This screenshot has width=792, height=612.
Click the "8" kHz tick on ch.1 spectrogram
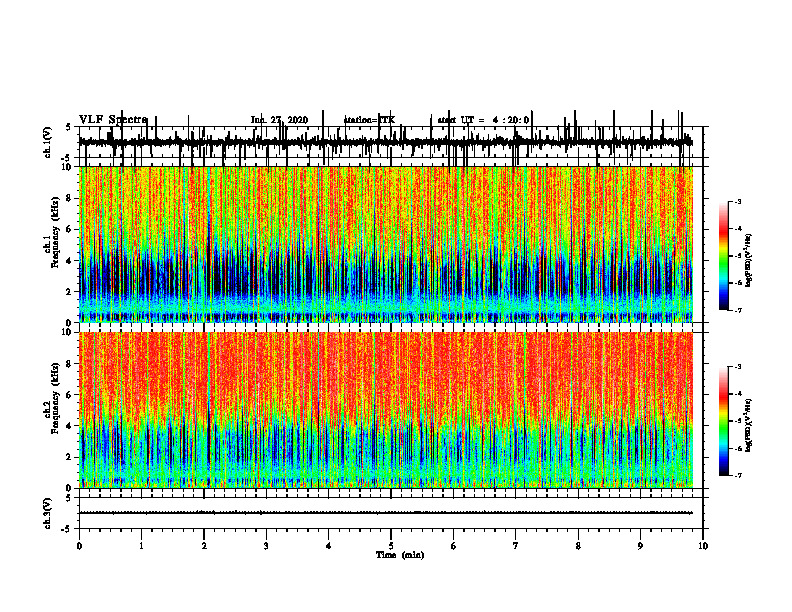(x=70, y=198)
